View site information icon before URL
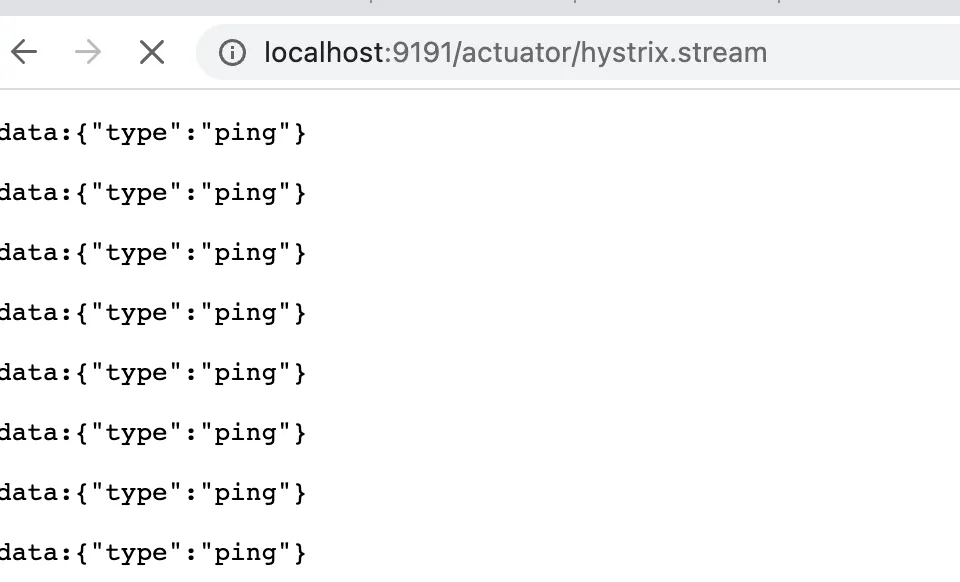960x582 pixels. pyautogui.click(x=232, y=53)
